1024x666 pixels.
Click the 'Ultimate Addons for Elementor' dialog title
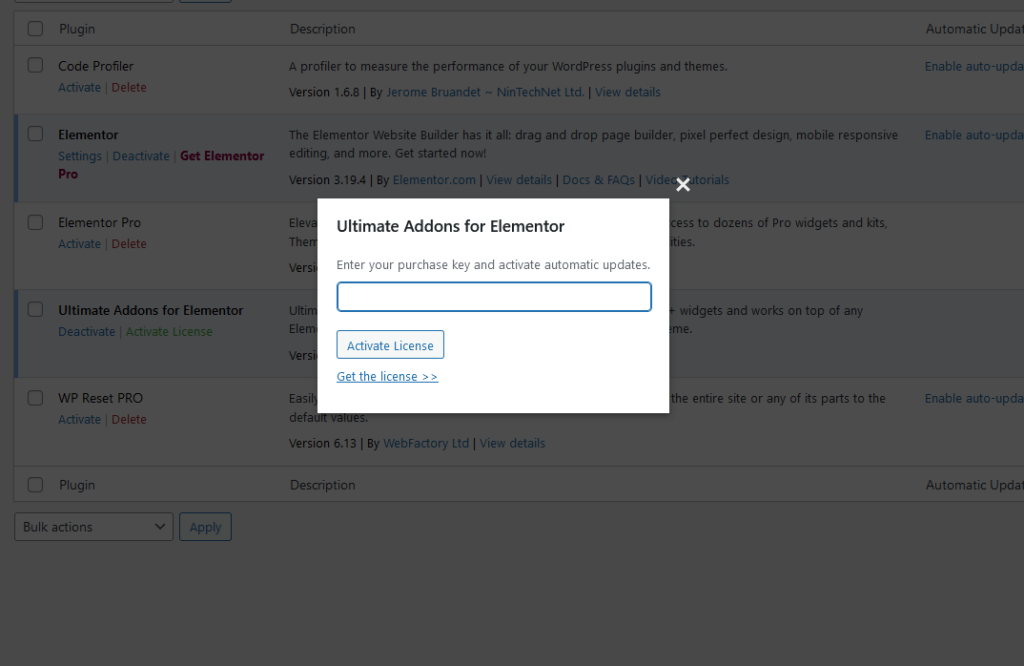tap(451, 226)
